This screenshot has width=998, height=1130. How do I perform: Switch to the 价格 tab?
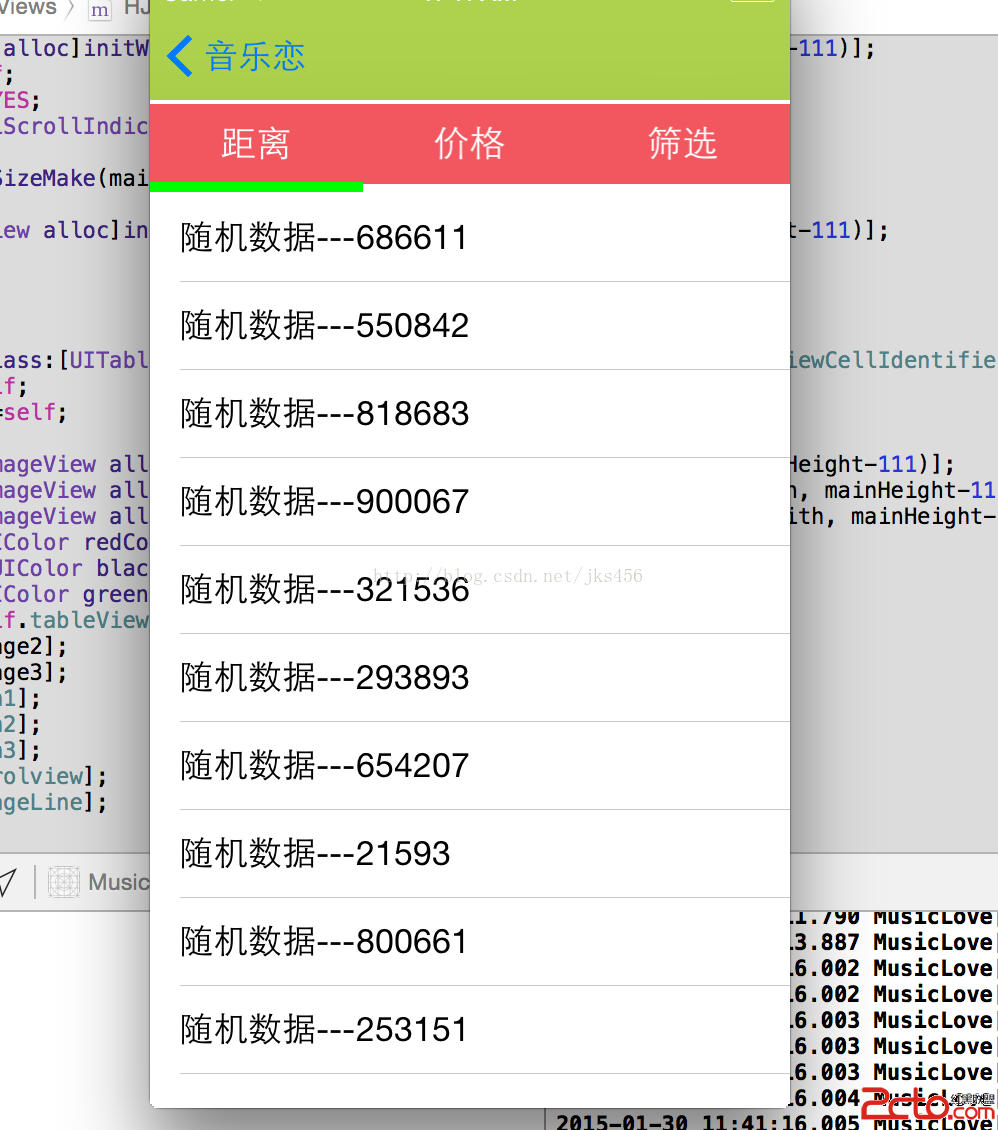[470, 143]
